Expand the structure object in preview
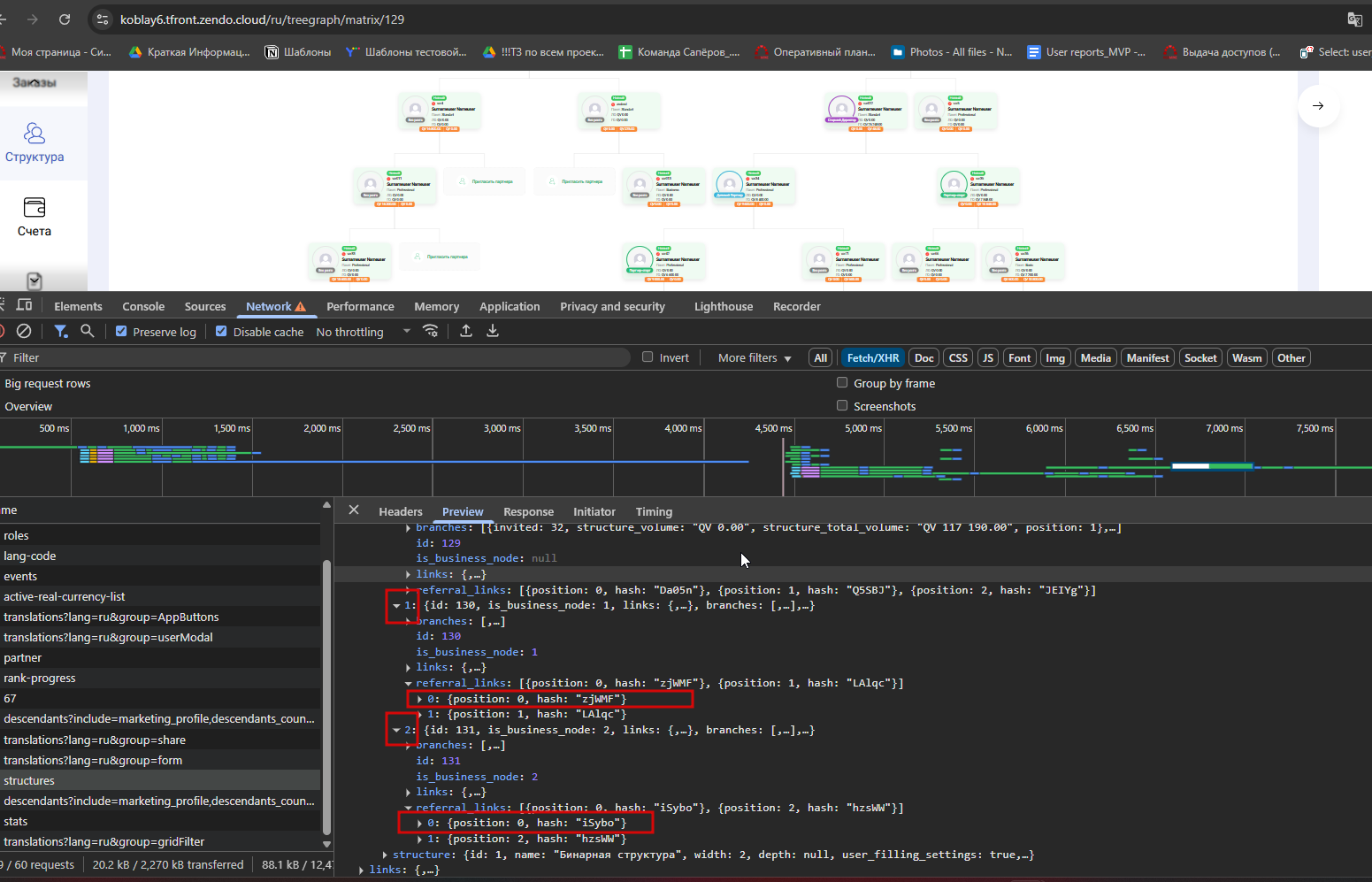Viewport: 1372px width, 882px height. 385,855
